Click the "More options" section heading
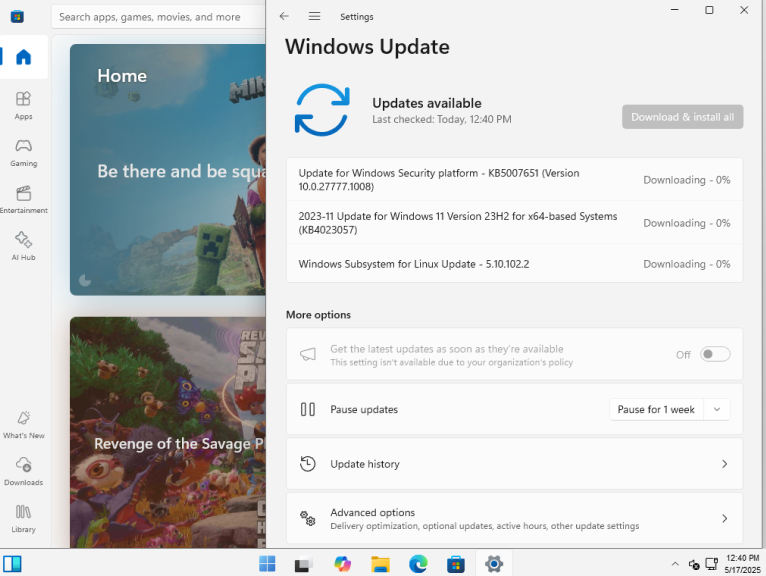This screenshot has width=766, height=576. click(319, 315)
